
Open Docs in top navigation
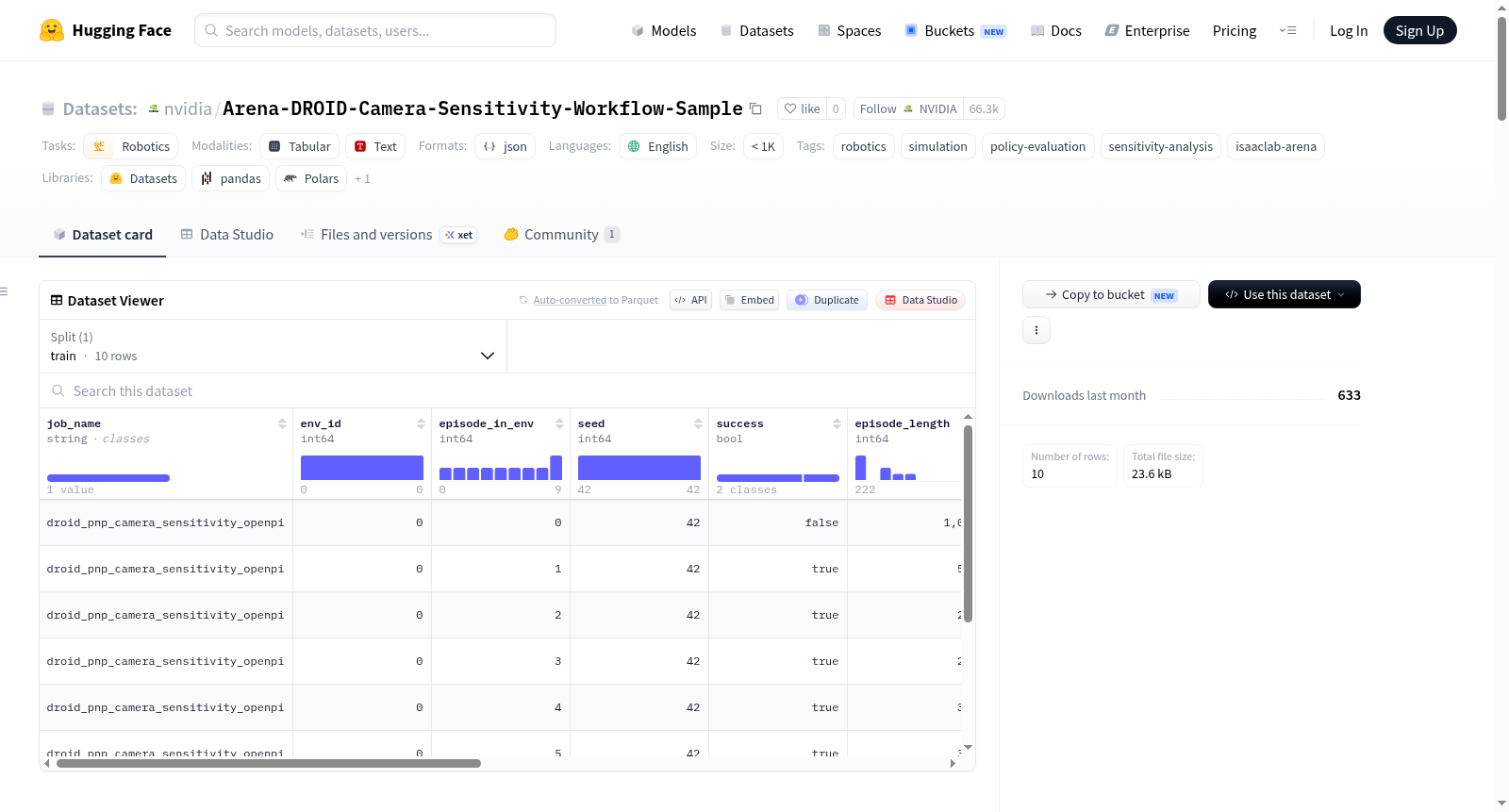[1056, 30]
